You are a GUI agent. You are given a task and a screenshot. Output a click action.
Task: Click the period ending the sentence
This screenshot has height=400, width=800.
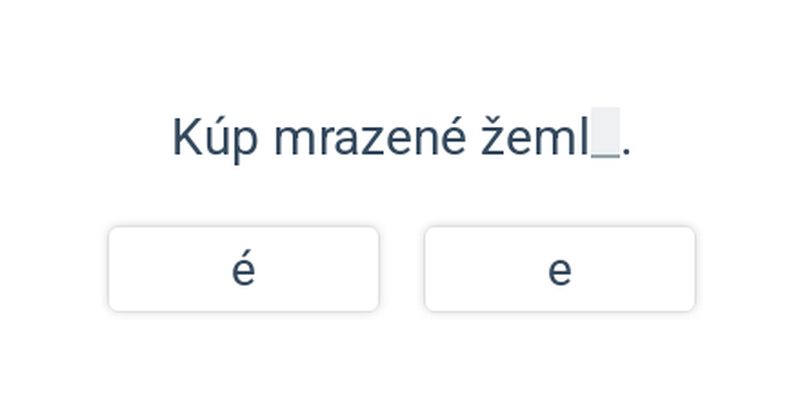[627, 152]
